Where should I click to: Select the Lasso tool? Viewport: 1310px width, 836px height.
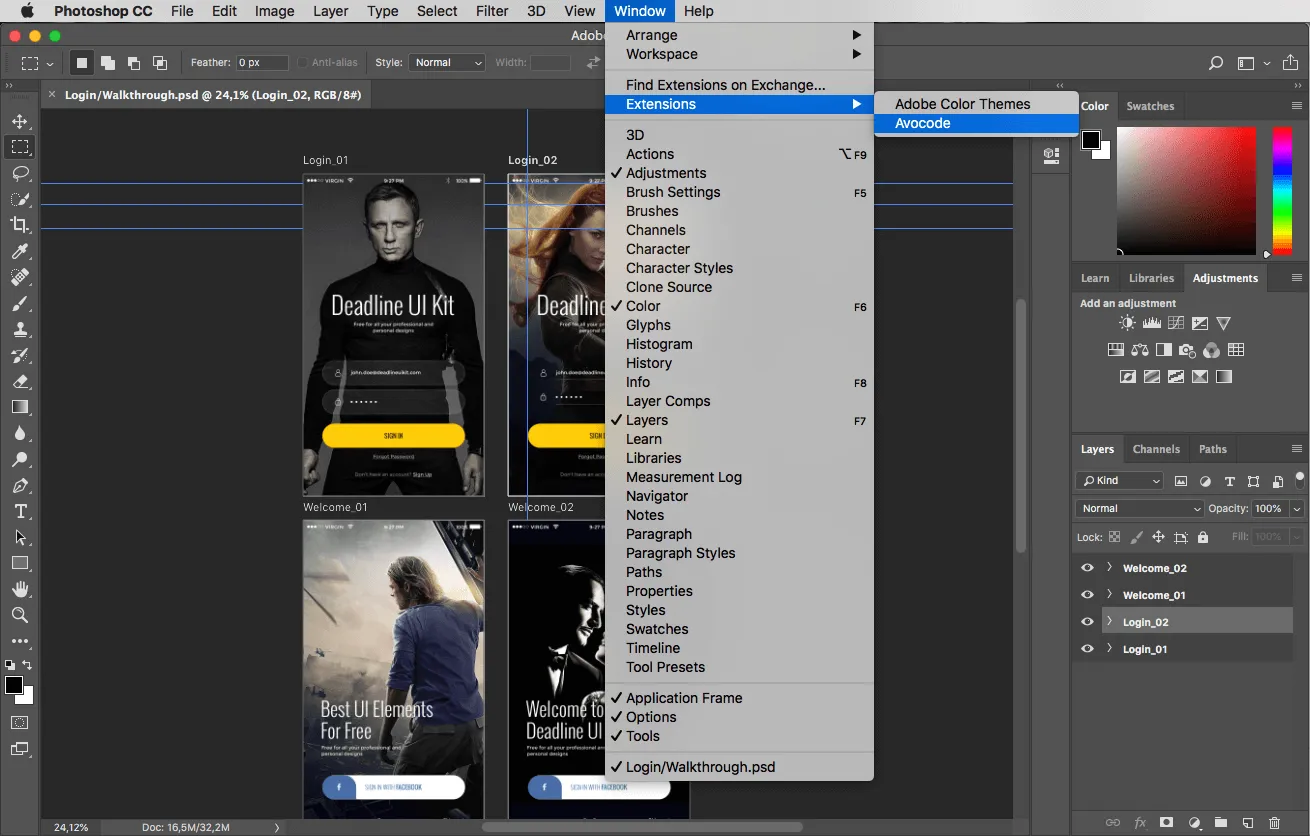point(20,173)
